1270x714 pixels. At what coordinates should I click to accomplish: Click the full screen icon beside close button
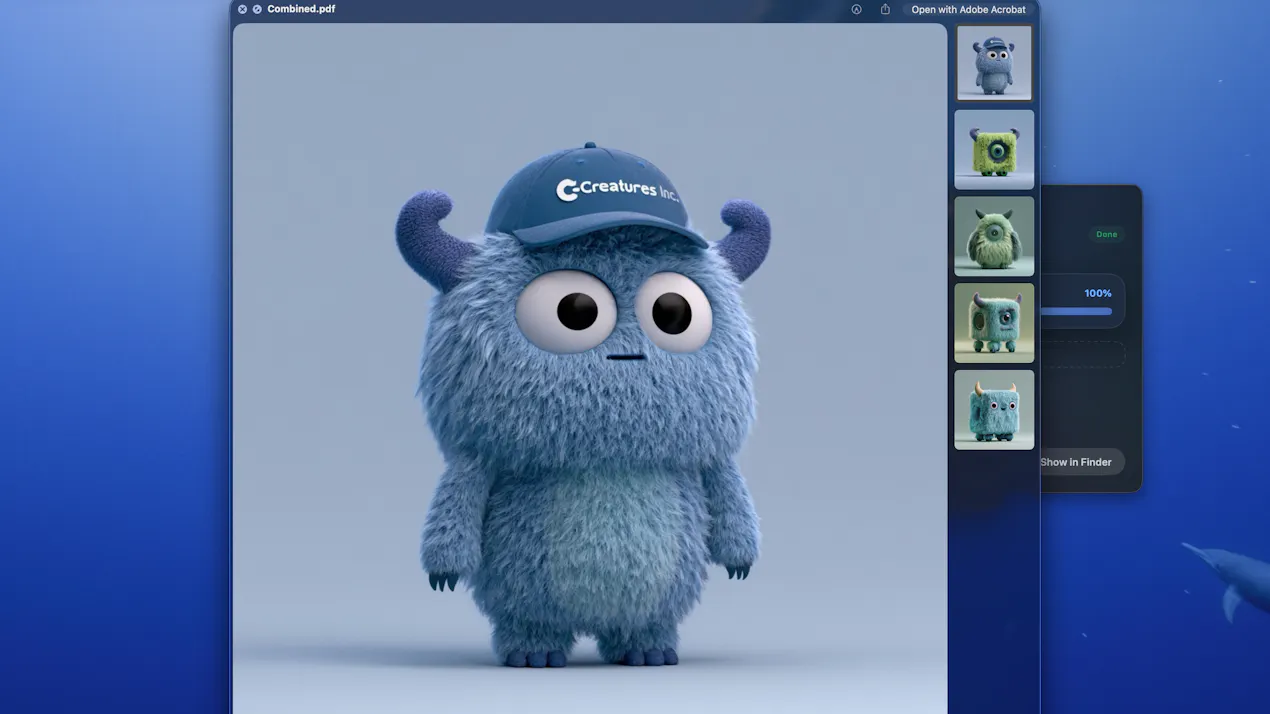(257, 9)
